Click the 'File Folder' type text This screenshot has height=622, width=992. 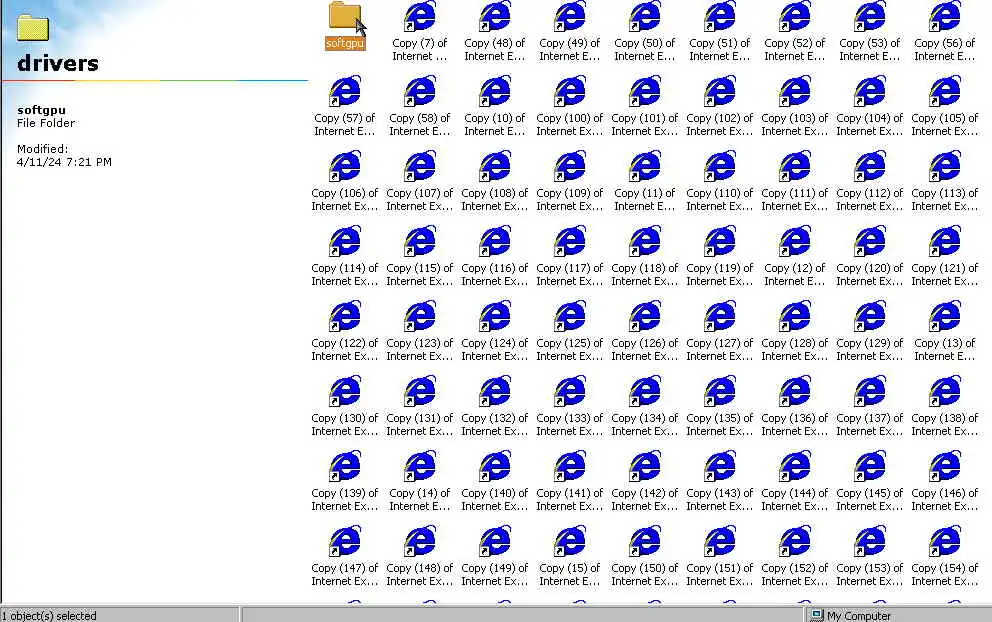tap(46, 123)
